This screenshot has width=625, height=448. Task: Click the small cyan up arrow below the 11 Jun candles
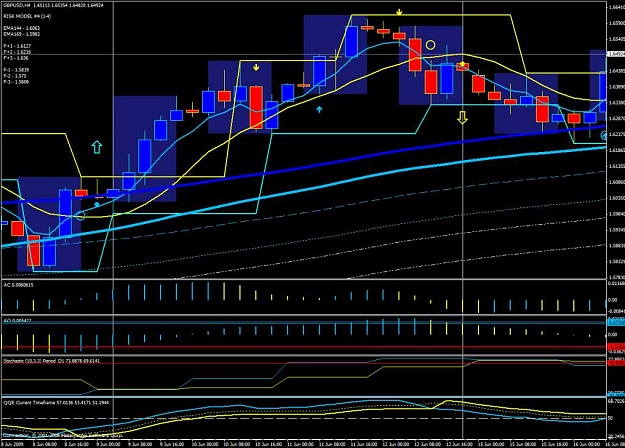319,109
